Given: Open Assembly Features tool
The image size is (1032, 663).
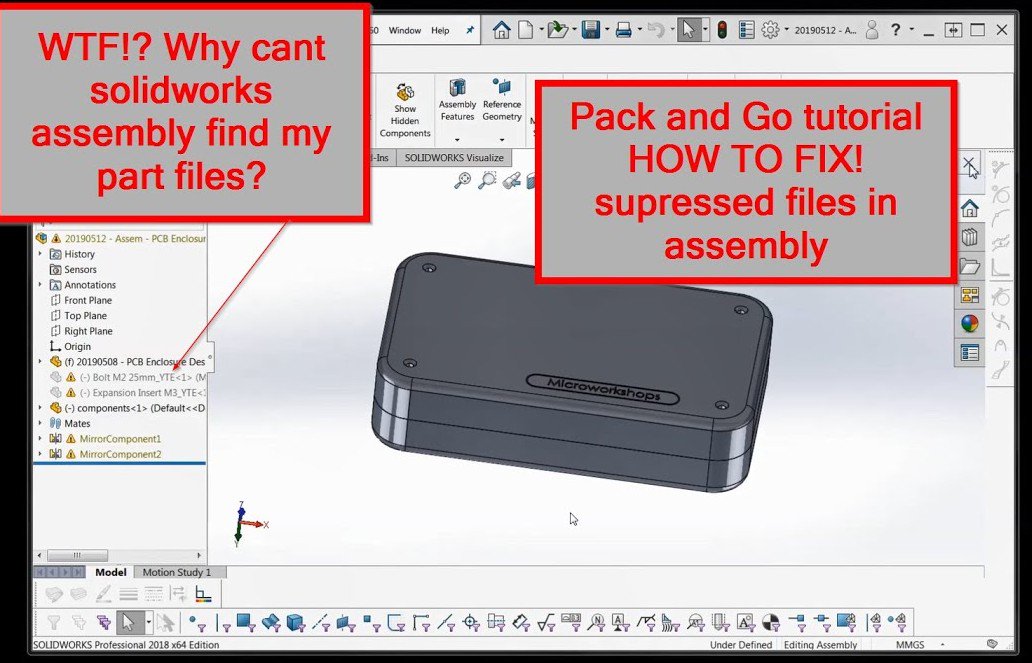Looking at the screenshot, I should click(x=457, y=100).
